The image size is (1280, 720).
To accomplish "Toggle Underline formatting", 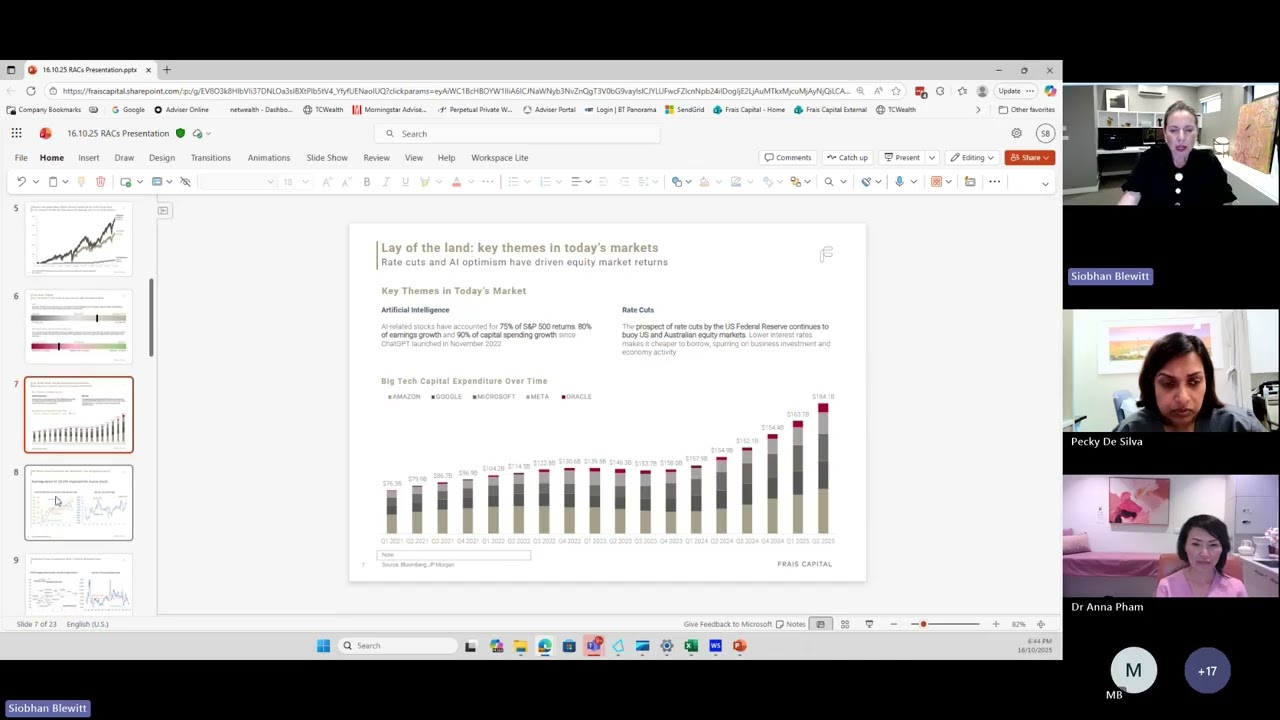I will [x=405, y=181].
